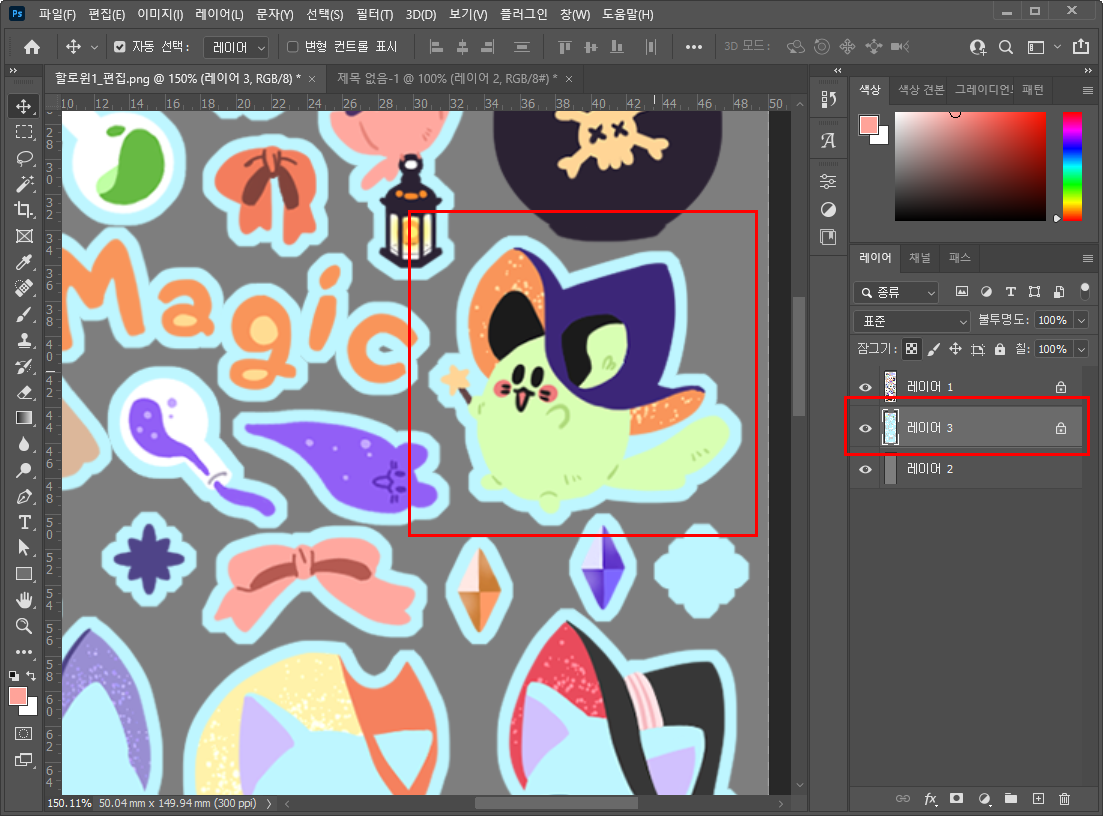Select the Blur tool
1103x816 pixels.
tap(24, 444)
